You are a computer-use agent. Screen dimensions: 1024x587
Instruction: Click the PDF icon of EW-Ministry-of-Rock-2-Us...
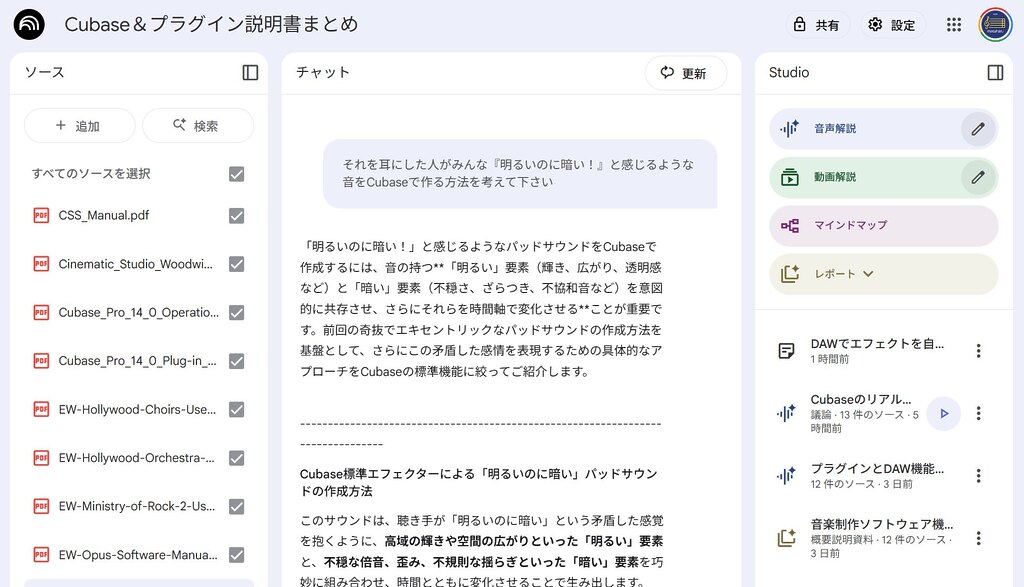[x=41, y=506]
